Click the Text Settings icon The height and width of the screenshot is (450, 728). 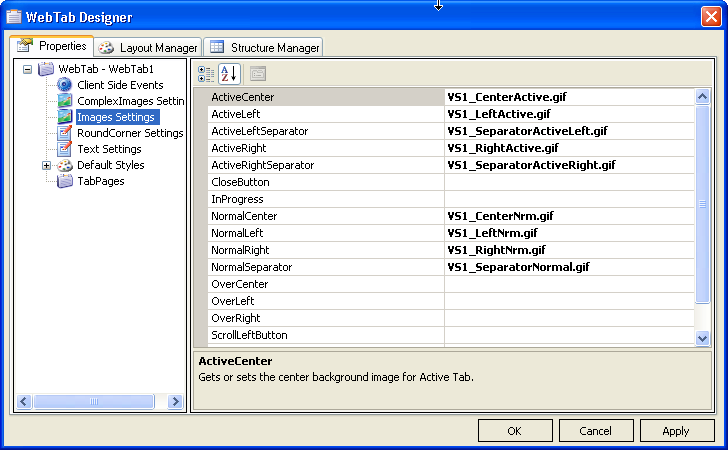[65, 150]
